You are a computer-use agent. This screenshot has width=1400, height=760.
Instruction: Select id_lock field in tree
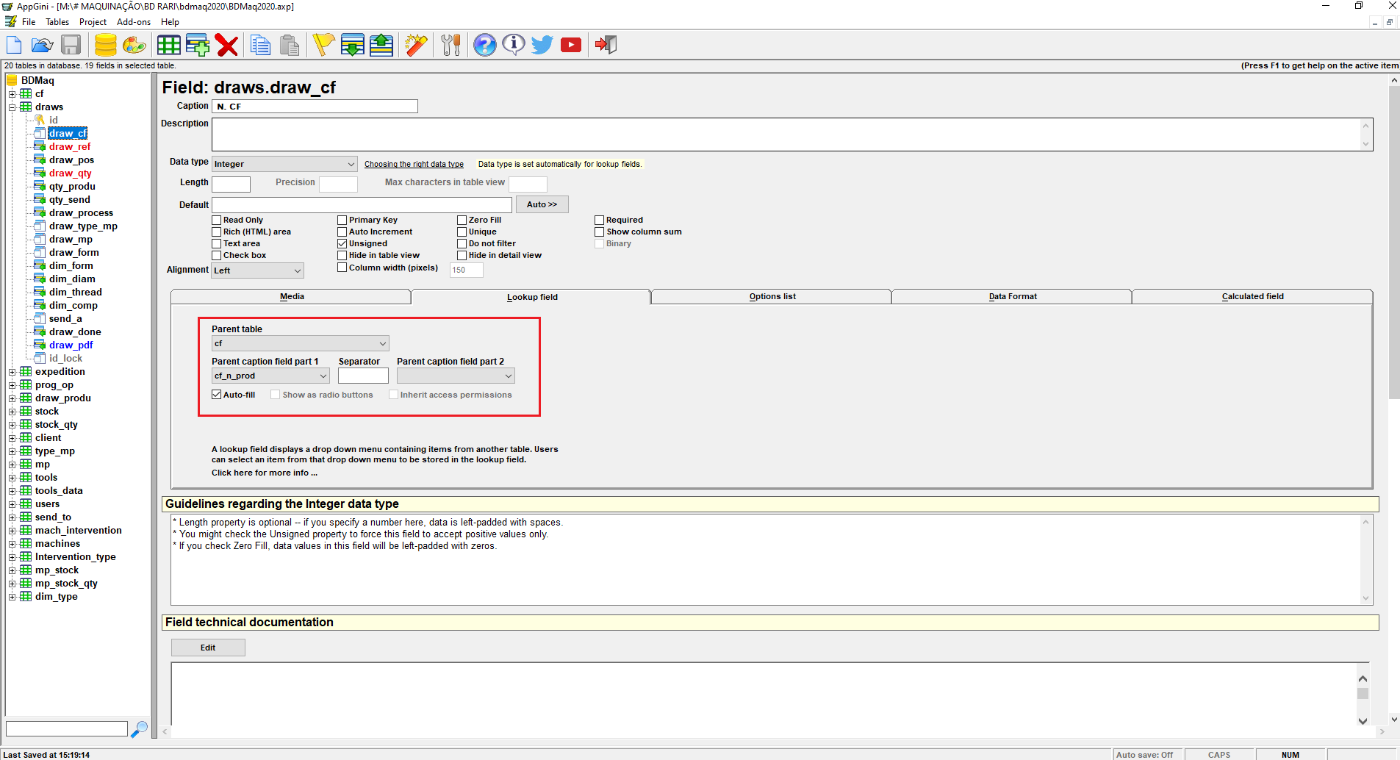(x=66, y=358)
